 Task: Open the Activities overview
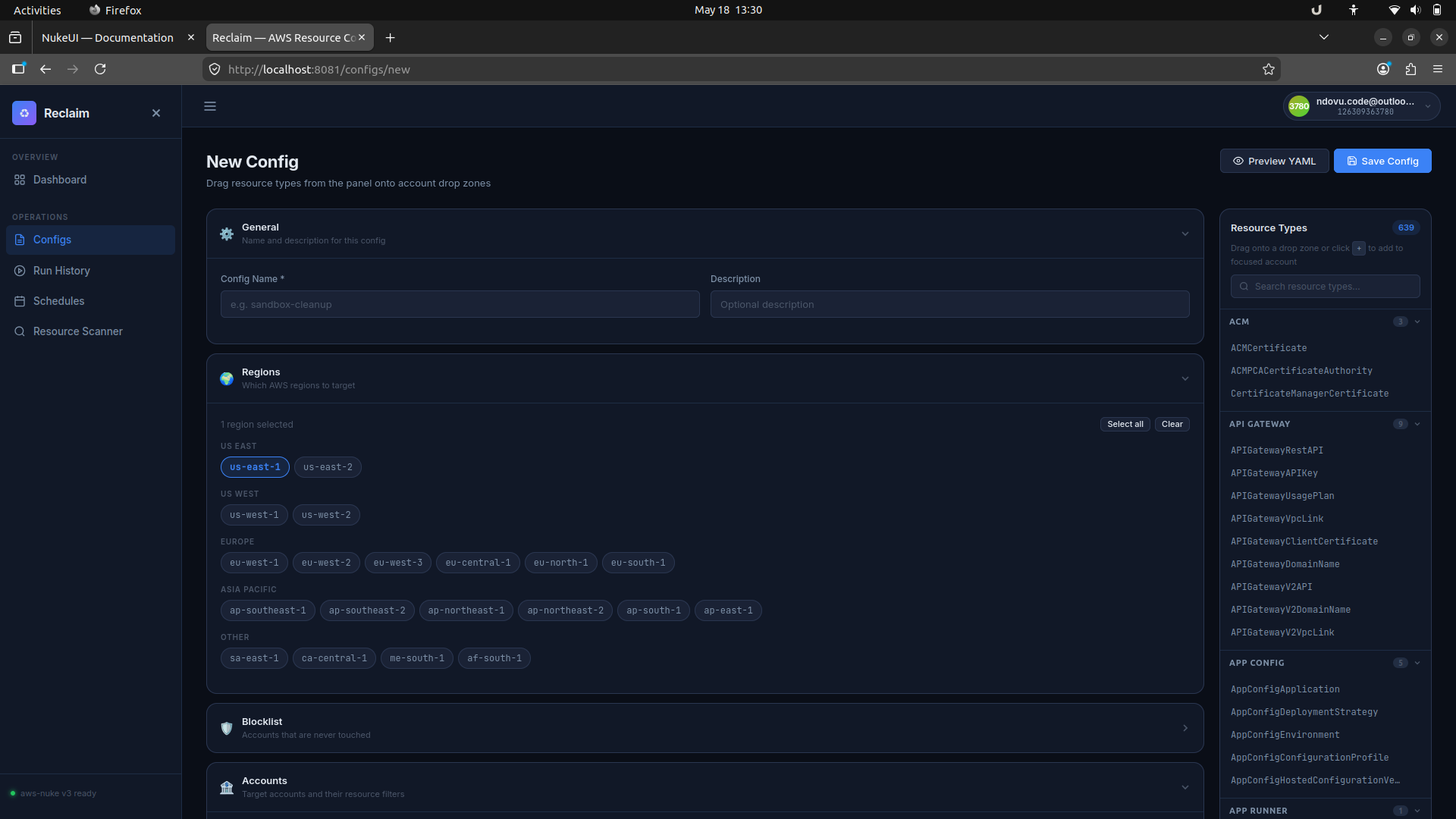pyautogui.click(x=37, y=10)
